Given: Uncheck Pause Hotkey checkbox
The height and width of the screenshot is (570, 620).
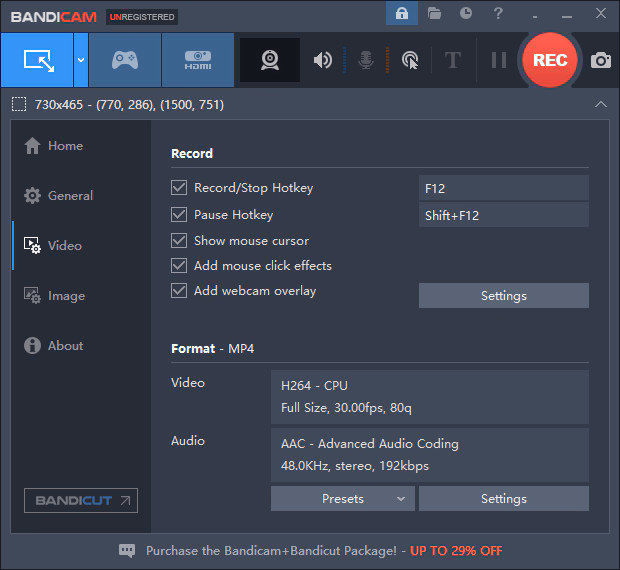Looking at the screenshot, I should (x=179, y=215).
